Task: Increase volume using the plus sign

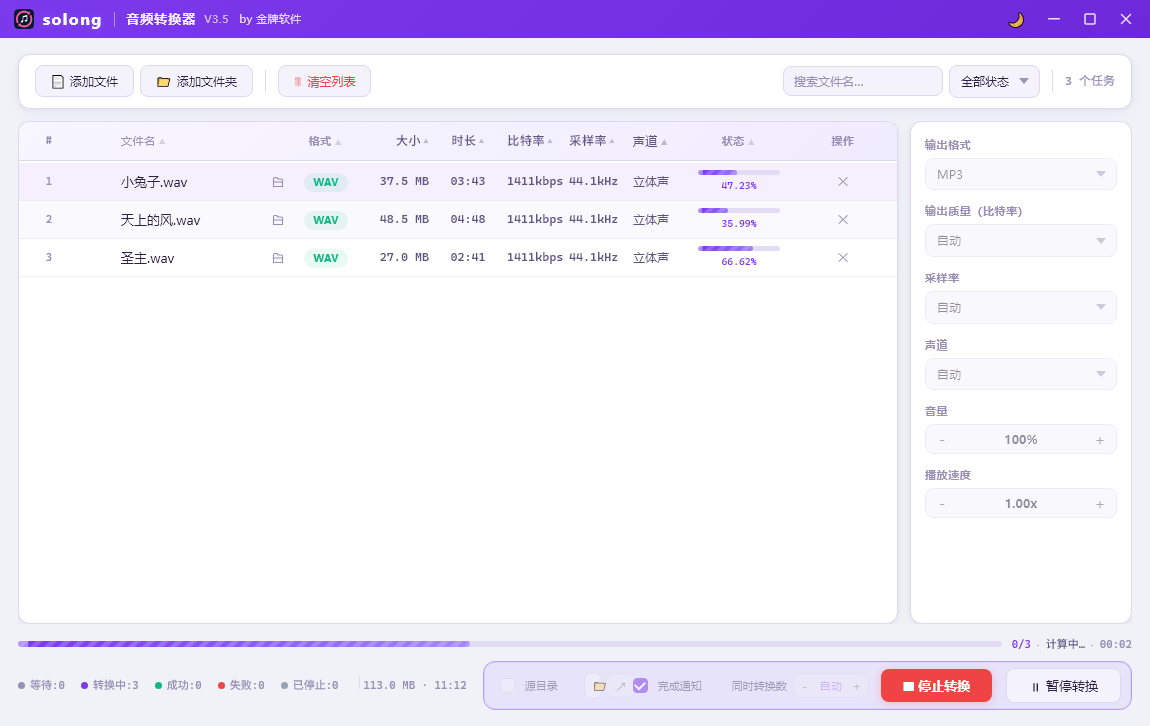Action: click(1099, 440)
